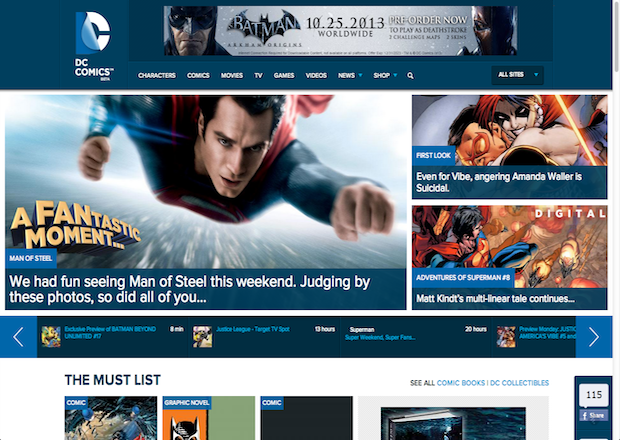
Task: Open the dark third Comic must-list cover
Action: coord(306,418)
